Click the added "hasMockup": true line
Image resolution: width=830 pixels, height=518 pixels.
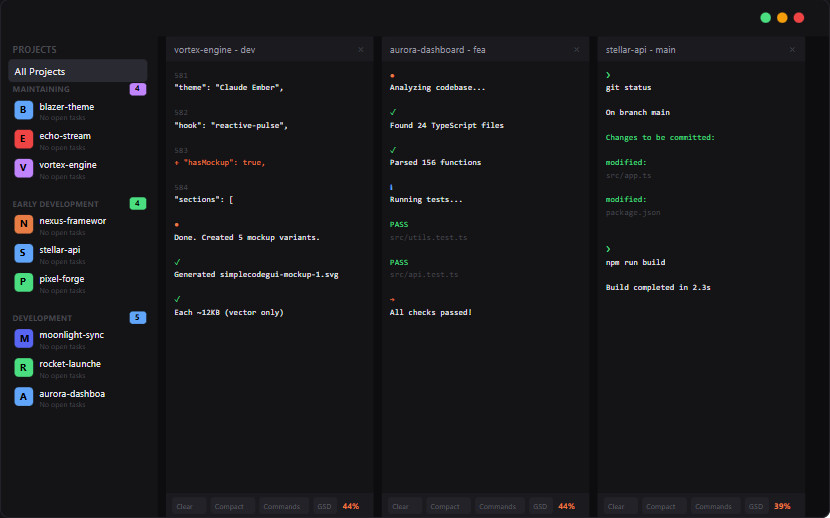pos(220,162)
